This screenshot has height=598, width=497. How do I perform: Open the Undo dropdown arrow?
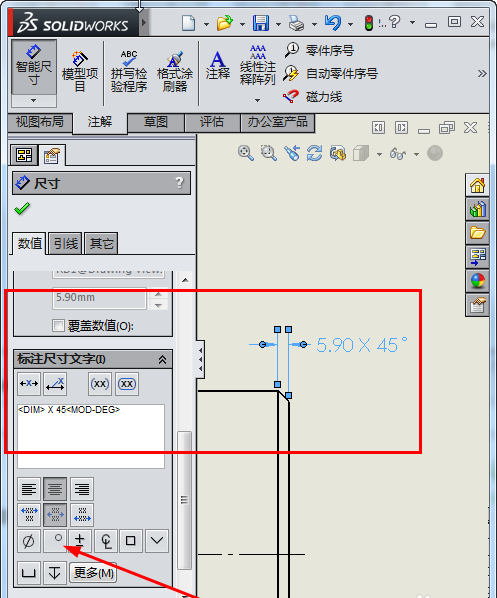pos(351,24)
